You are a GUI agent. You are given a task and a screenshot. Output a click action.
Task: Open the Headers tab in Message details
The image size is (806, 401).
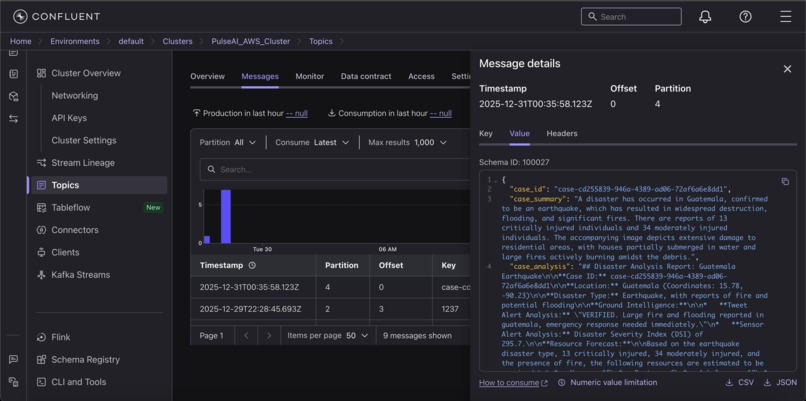pyautogui.click(x=562, y=133)
